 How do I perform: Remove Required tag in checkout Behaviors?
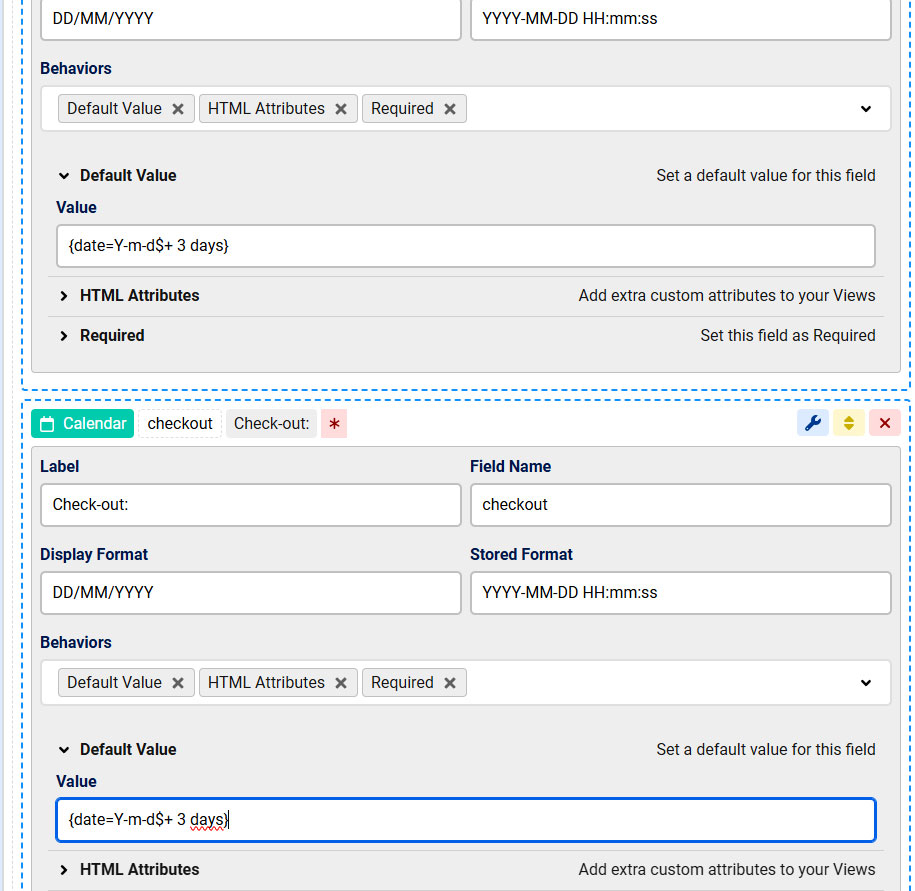click(x=450, y=683)
